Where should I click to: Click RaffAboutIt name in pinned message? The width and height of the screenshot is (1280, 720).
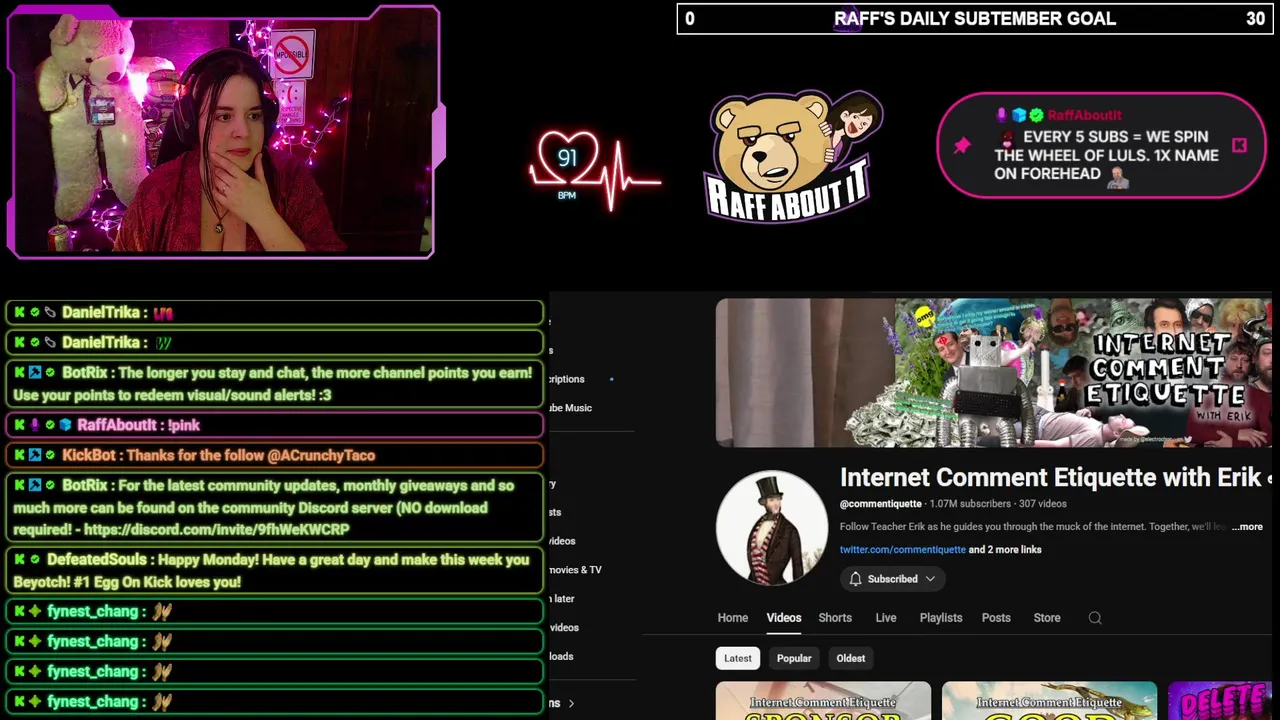coord(1085,115)
